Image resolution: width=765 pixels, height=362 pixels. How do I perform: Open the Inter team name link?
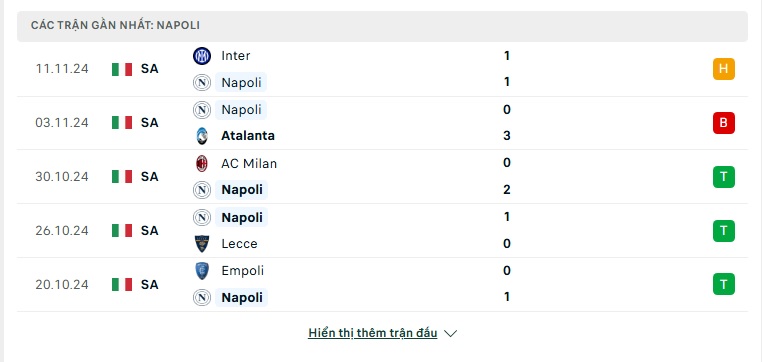(236, 56)
